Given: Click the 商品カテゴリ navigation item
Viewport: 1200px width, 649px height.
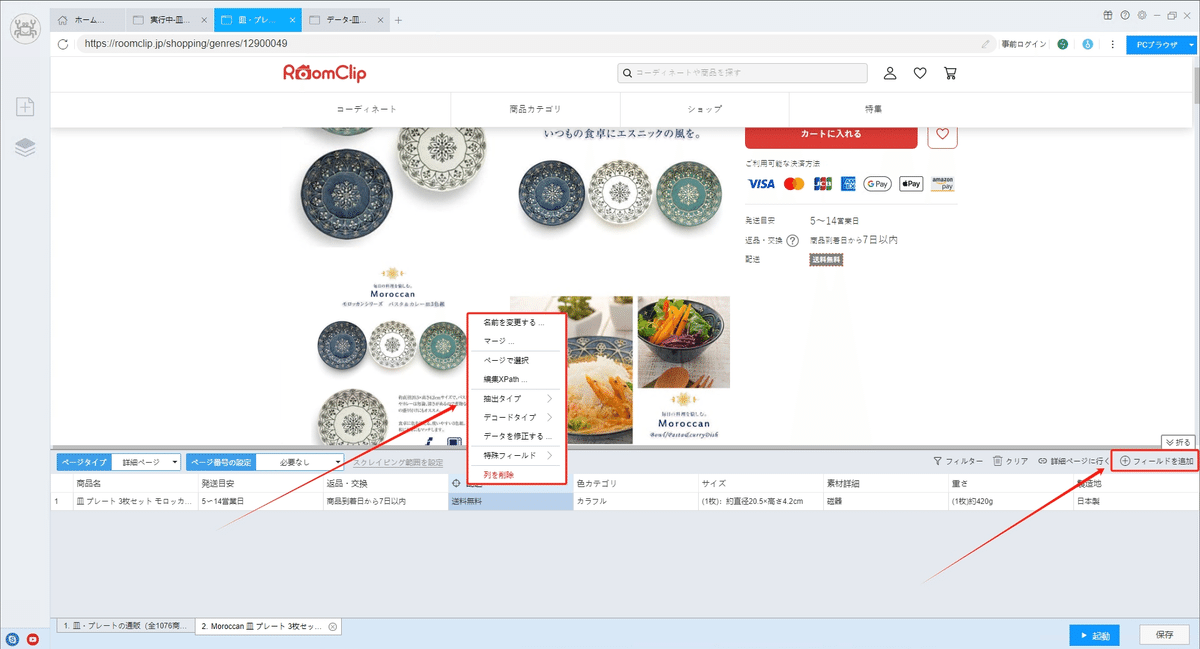Looking at the screenshot, I should click(535, 109).
